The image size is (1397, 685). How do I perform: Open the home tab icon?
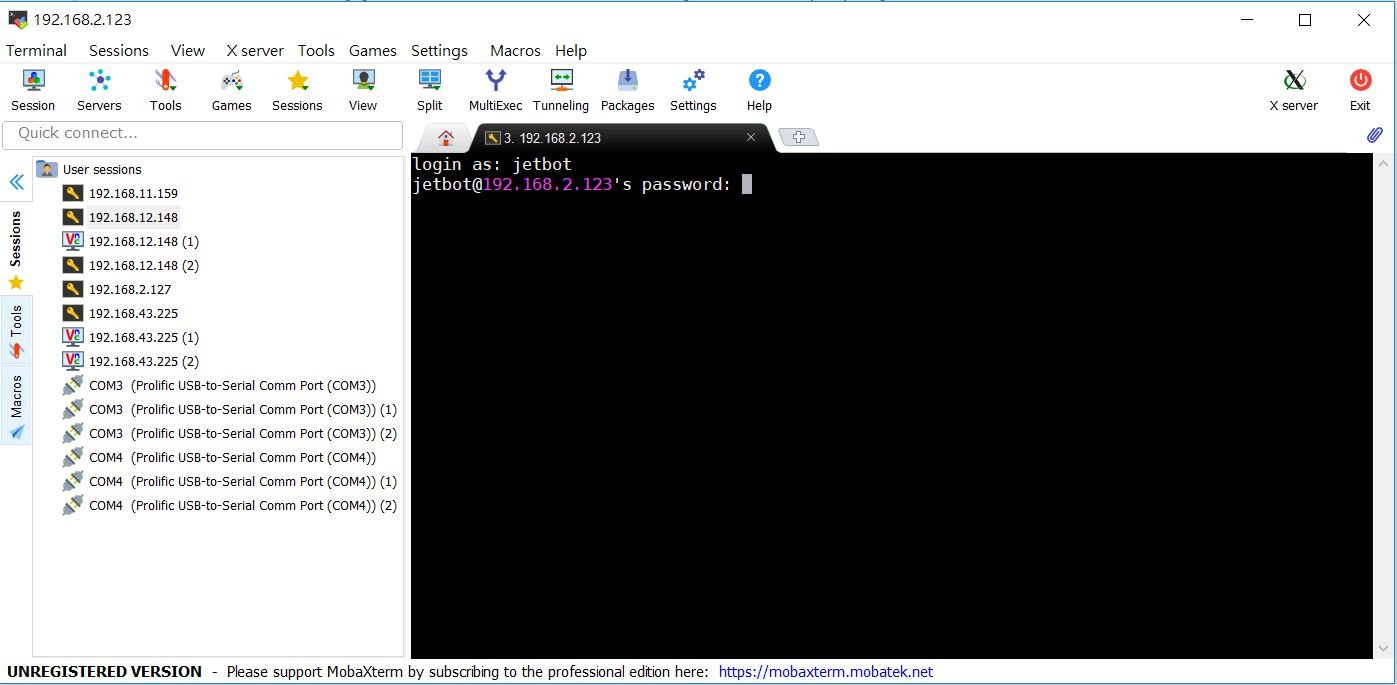tap(446, 138)
